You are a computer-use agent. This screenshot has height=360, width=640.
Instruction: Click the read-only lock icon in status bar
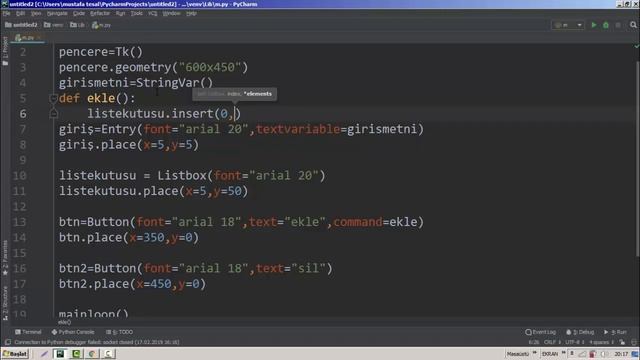(x=622, y=342)
